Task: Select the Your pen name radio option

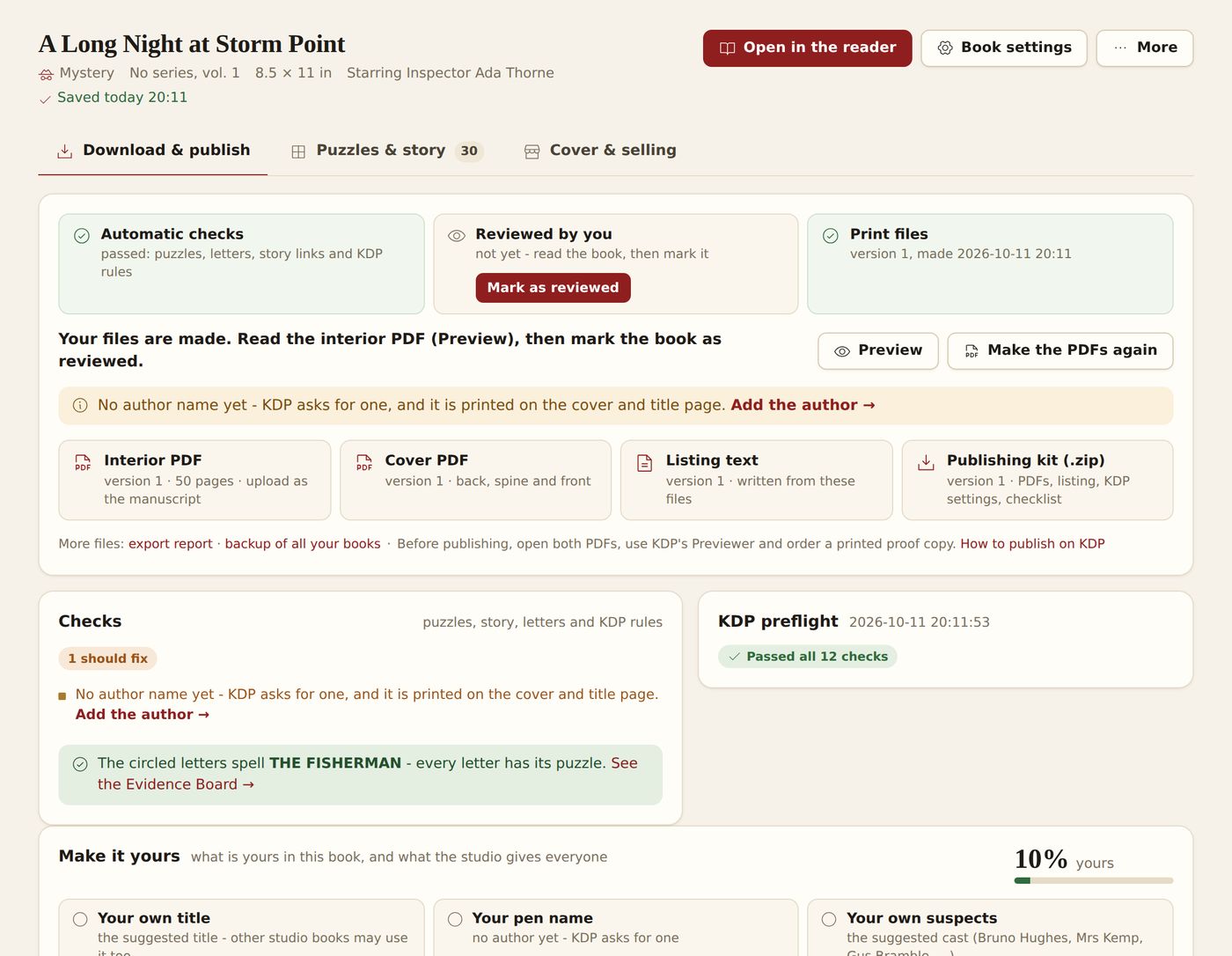Action: 455,919
